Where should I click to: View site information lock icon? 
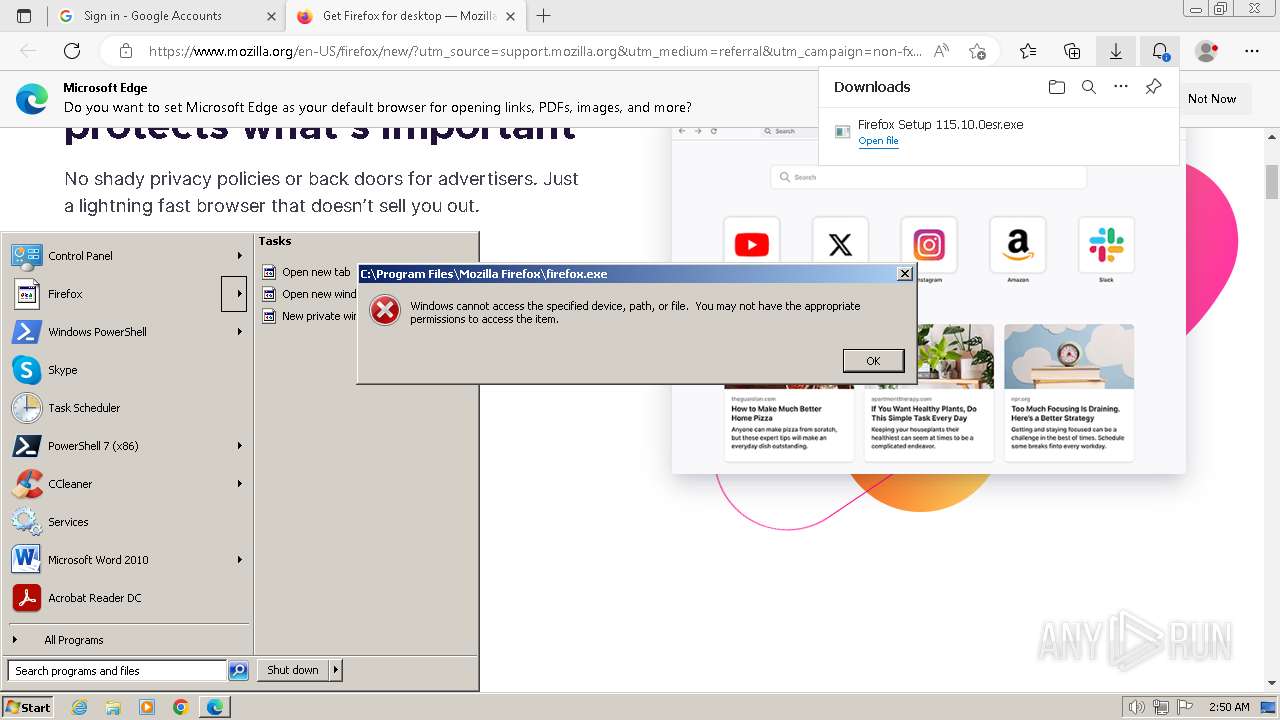(126, 51)
